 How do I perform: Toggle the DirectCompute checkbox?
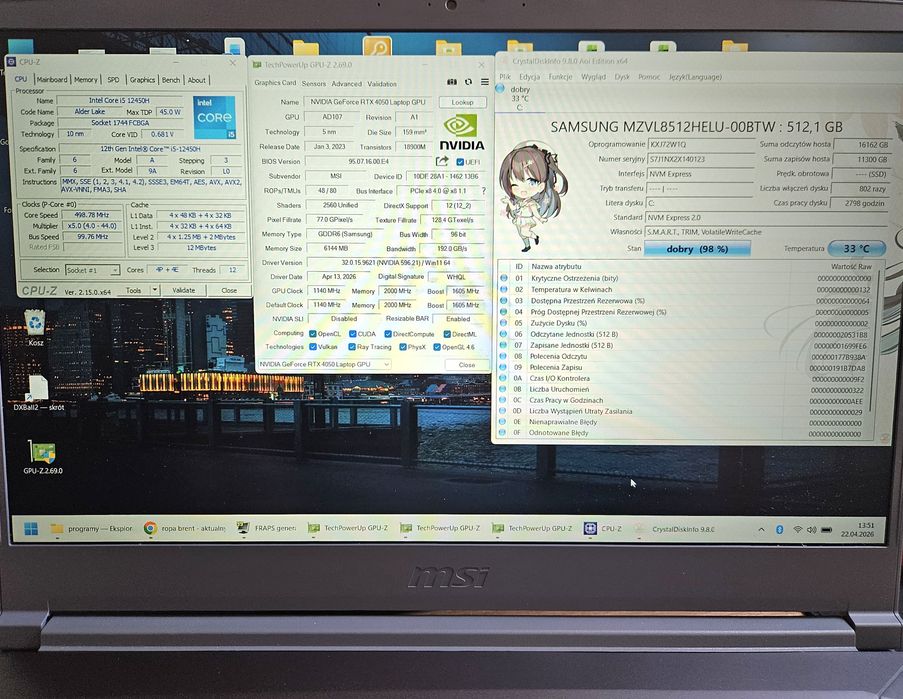tap(388, 333)
